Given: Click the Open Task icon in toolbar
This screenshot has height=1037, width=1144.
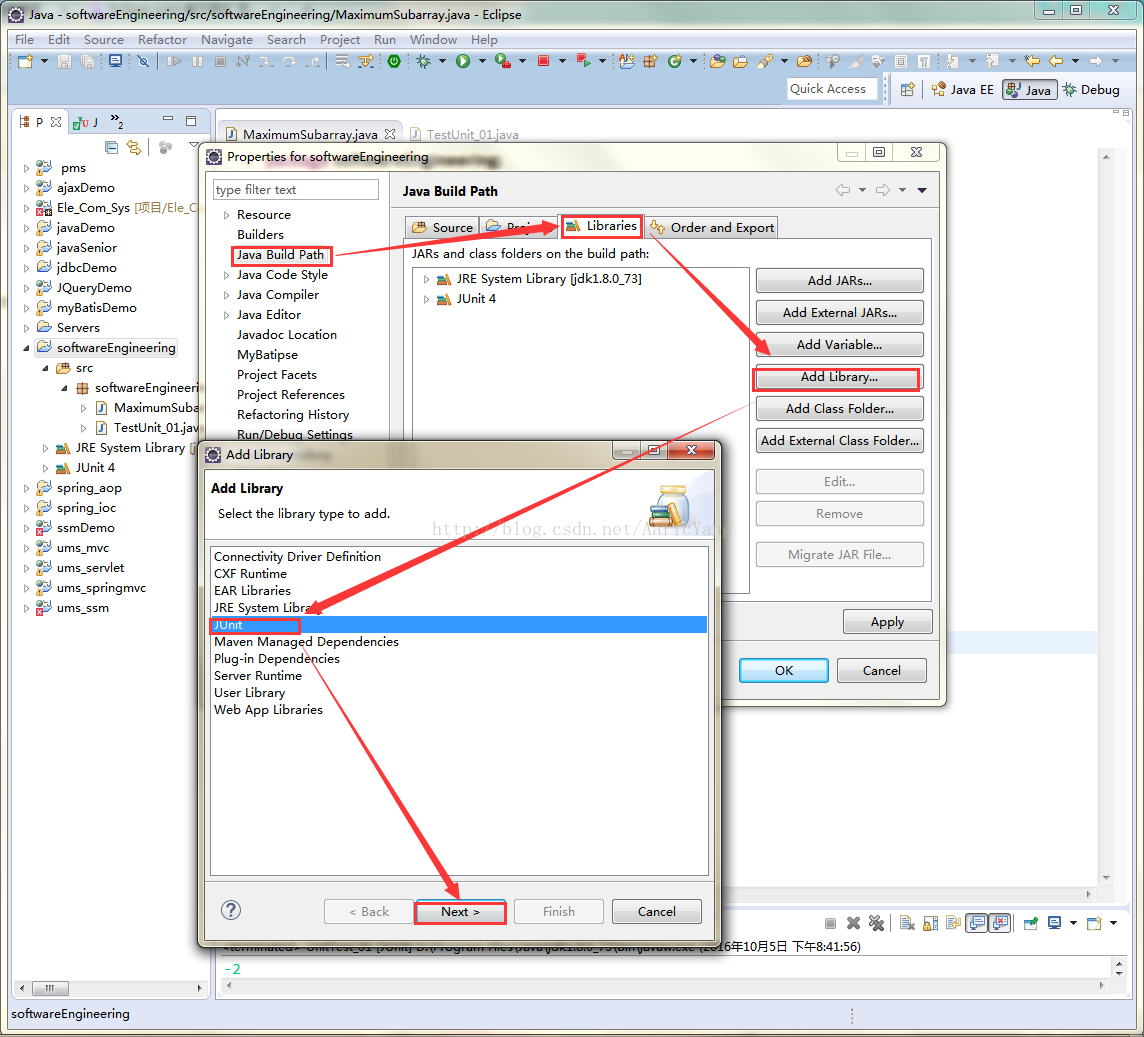Looking at the screenshot, I should [741, 61].
